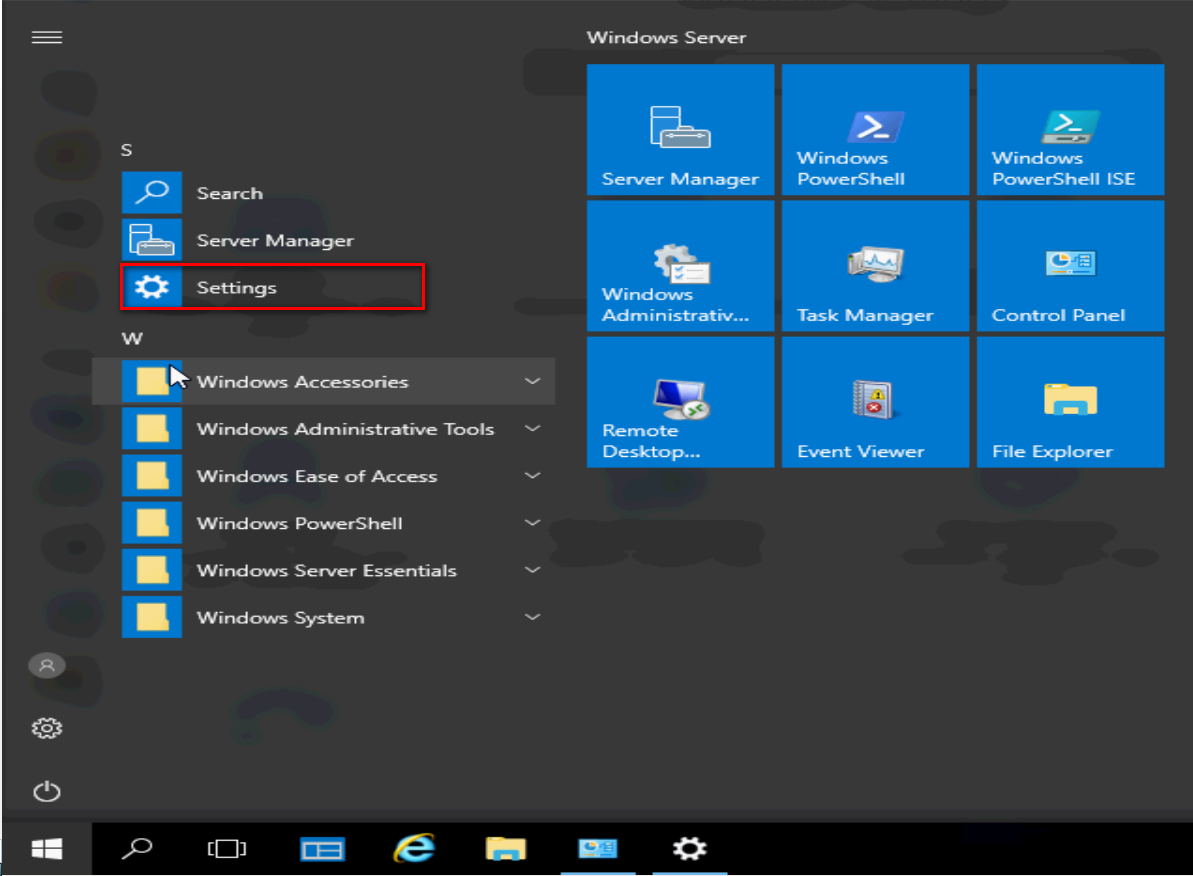This screenshot has height=876, width=1193.
Task: Open the Windows PowerShell ISE tile
Action: point(1070,130)
